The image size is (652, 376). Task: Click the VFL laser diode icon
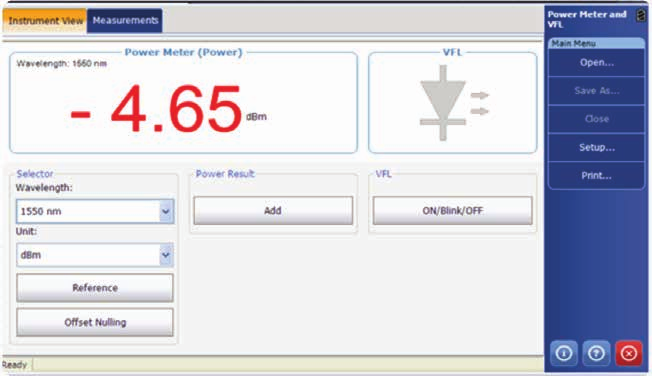point(454,103)
